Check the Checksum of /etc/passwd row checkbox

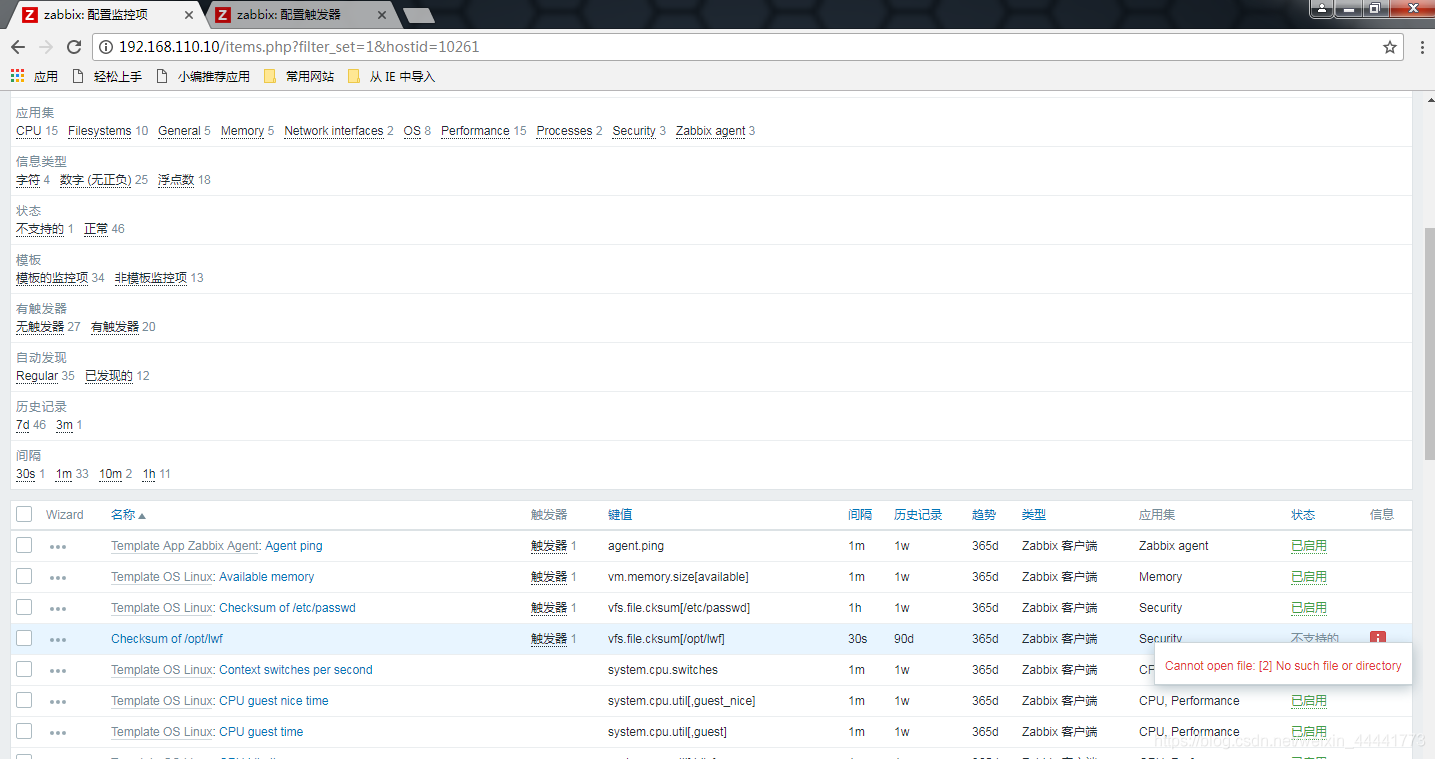click(x=24, y=607)
